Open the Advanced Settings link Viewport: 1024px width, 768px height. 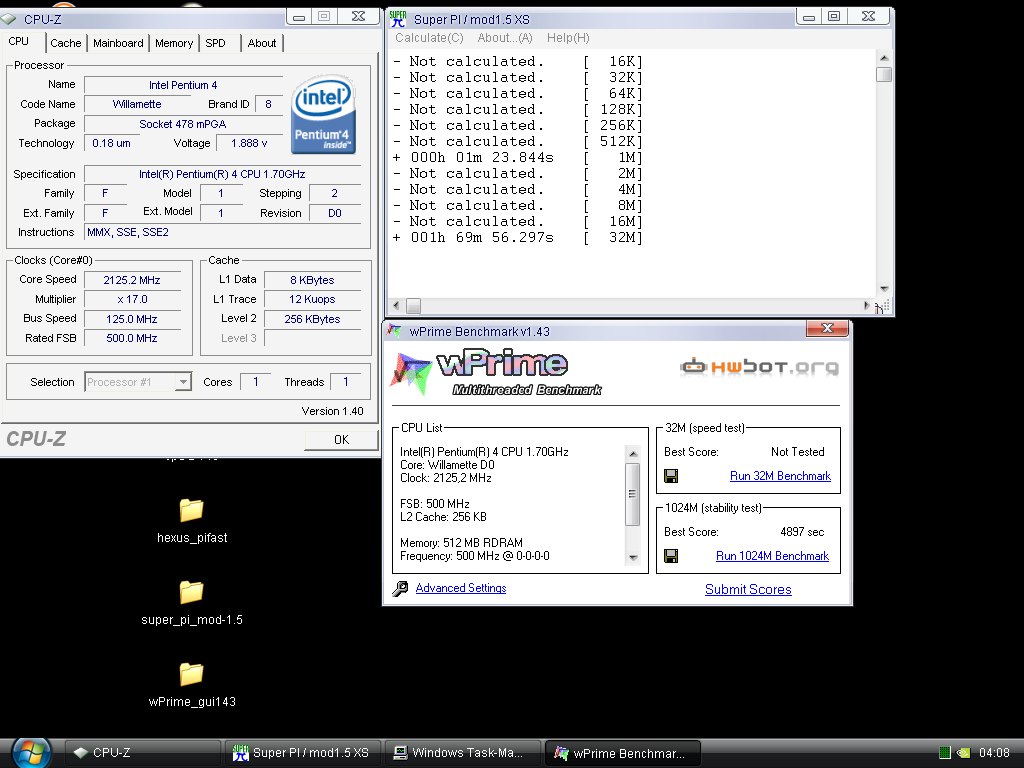(461, 588)
